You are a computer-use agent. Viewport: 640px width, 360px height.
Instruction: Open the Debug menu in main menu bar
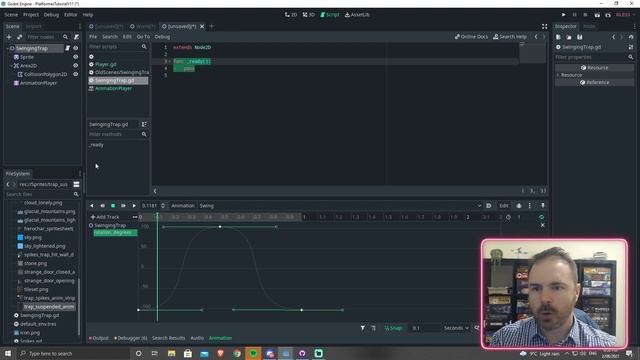click(x=51, y=15)
